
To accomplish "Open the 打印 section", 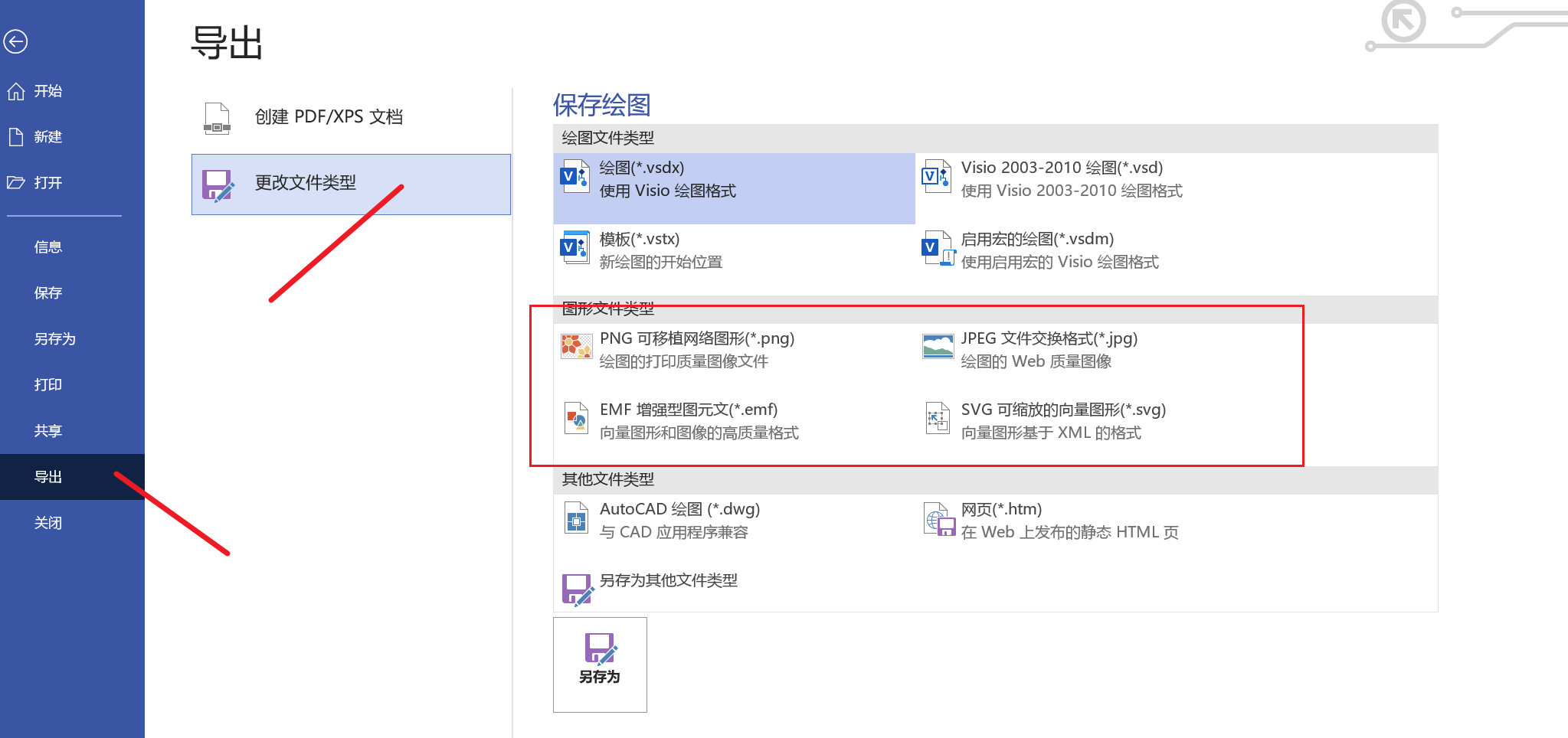I will pos(48,384).
